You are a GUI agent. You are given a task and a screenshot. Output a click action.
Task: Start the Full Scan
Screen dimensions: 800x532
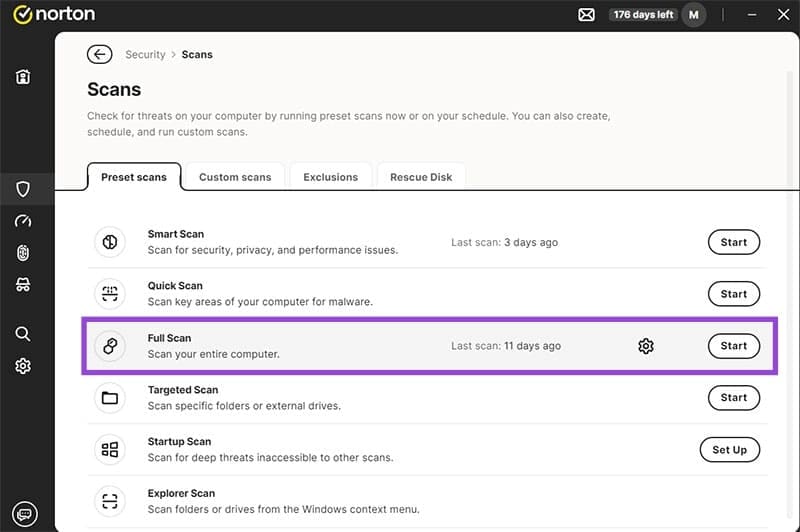(734, 346)
